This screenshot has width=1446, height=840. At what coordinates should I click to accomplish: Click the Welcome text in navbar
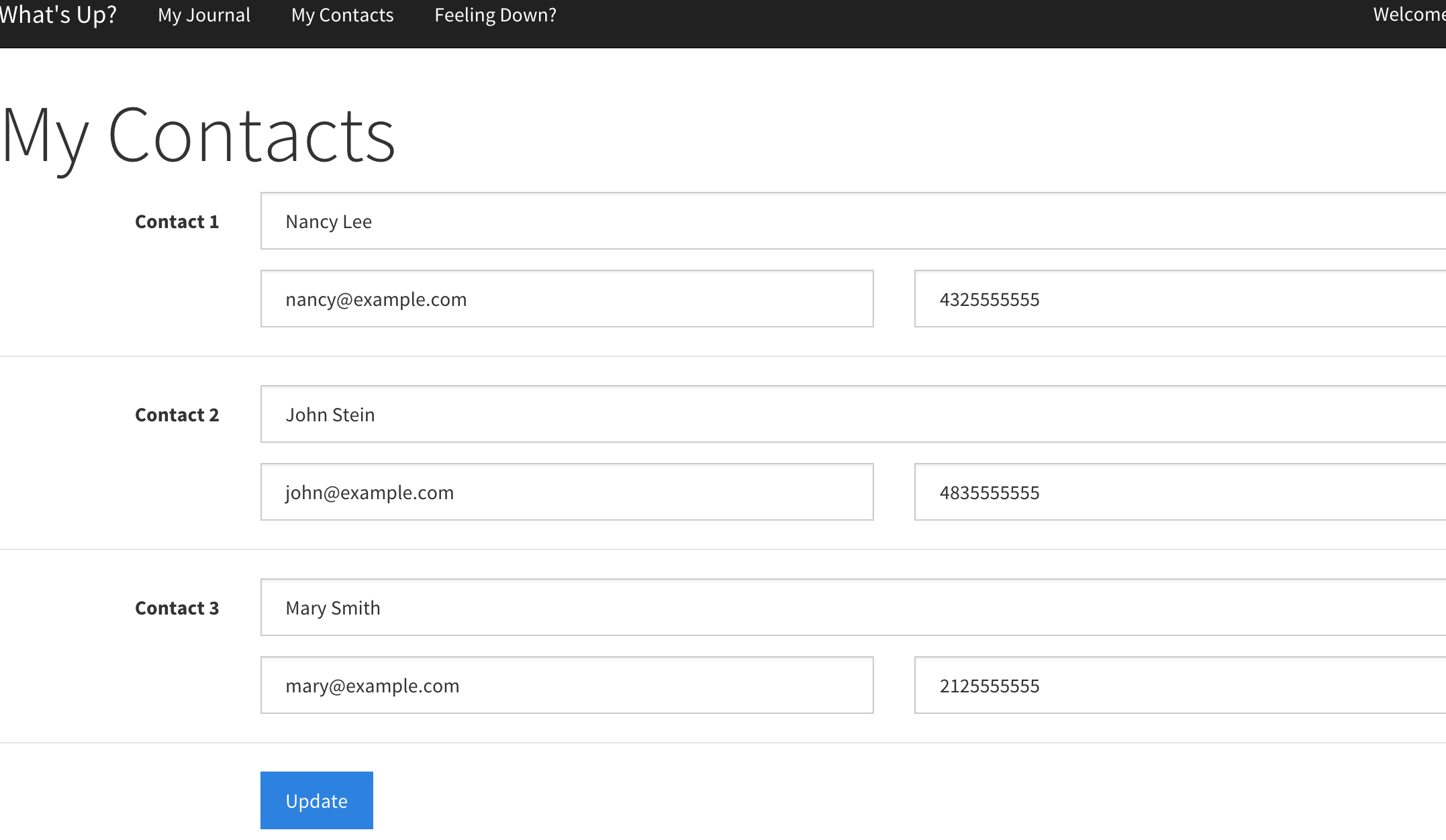click(1408, 15)
